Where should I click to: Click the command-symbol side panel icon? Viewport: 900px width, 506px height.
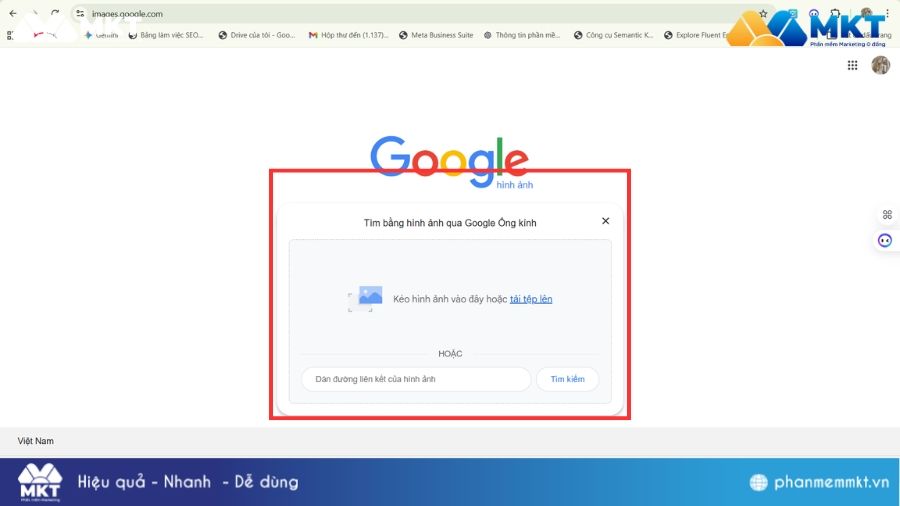pyautogui.click(x=887, y=215)
